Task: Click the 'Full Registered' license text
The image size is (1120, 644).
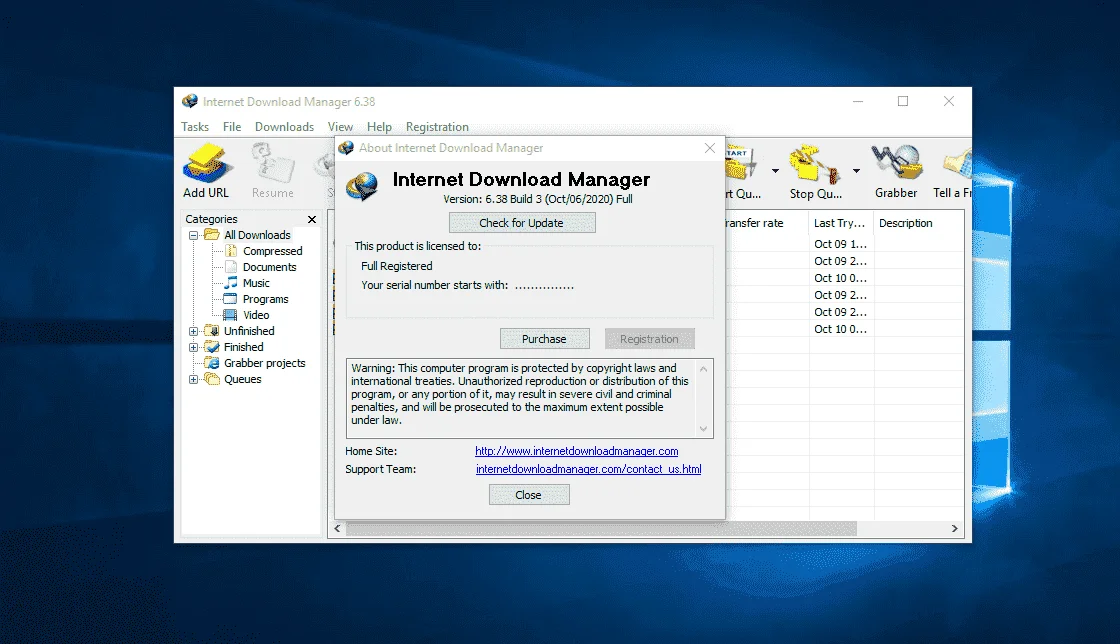Action: coord(396,266)
